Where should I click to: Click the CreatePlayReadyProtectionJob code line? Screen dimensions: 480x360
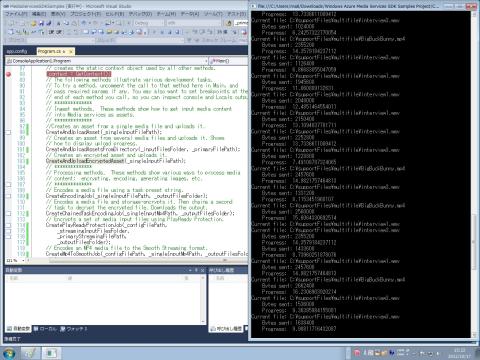click(106, 225)
